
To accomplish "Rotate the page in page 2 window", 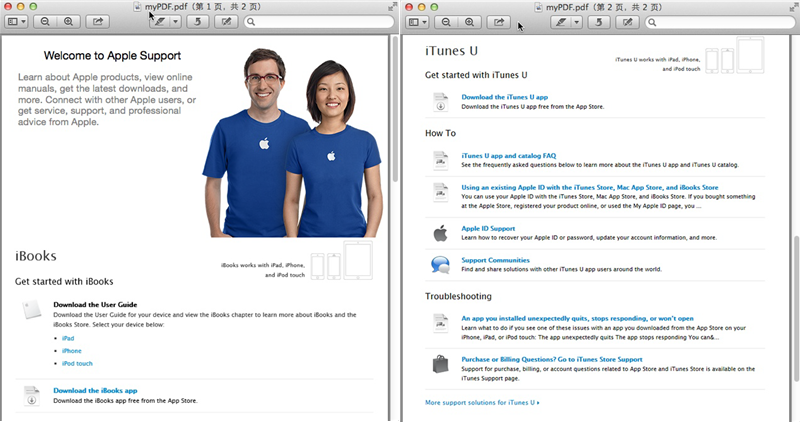I will coord(597,21).
